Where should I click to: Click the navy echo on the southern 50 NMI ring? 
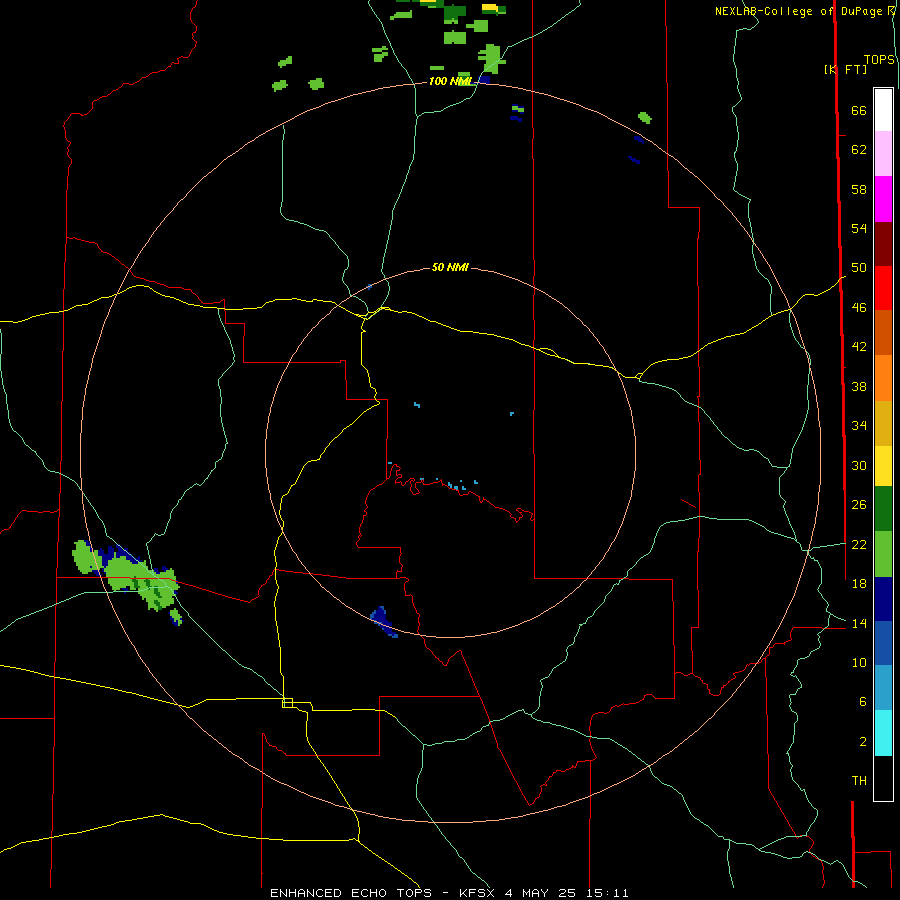(383, 622)
